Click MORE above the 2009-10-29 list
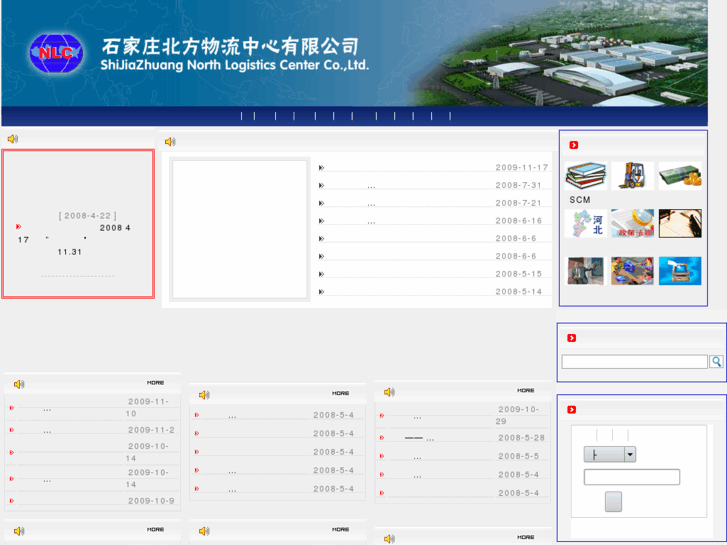 525,391
